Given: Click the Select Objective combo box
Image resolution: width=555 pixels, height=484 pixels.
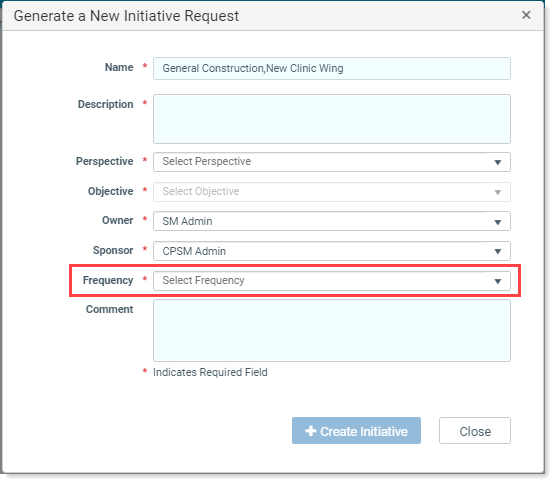Looking at the screenshot, I should pos(332,192).
